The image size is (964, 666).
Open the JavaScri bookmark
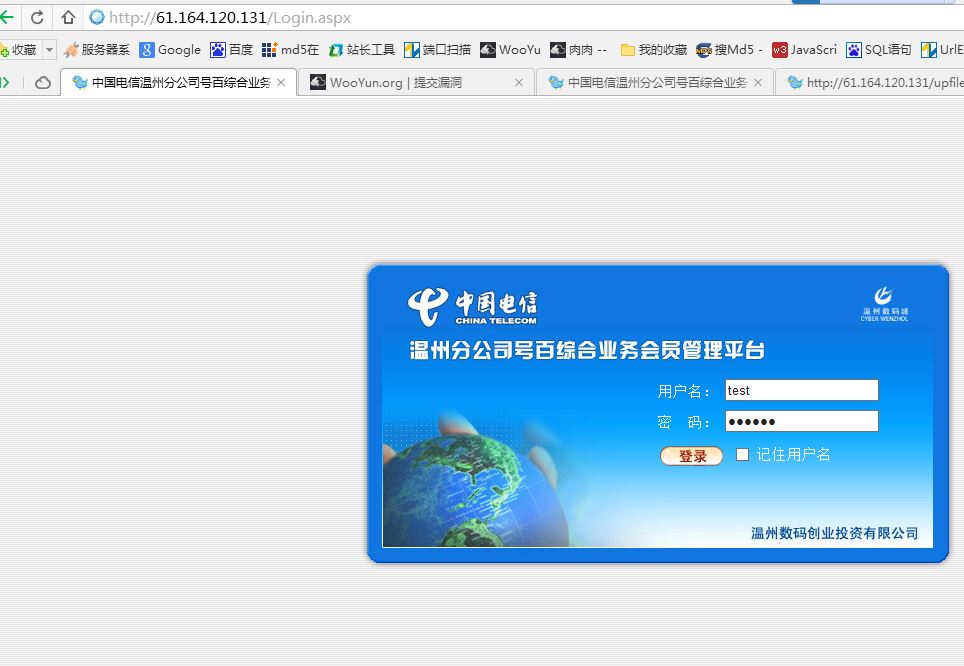805,50
